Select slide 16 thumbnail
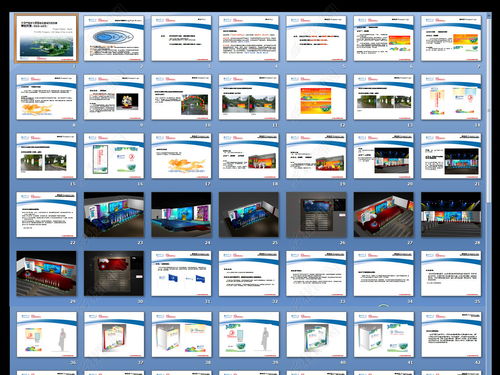500x375 pixels. 114,156
